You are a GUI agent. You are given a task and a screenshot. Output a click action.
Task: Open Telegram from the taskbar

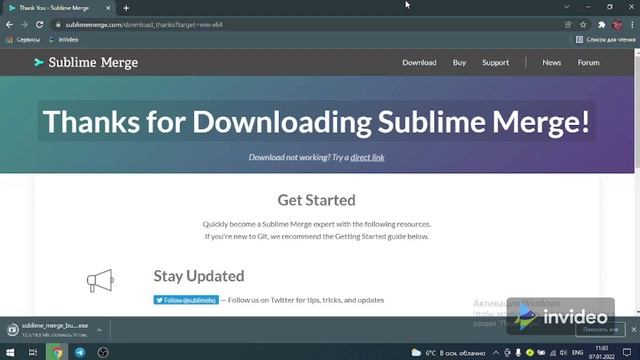pos(80,352)
